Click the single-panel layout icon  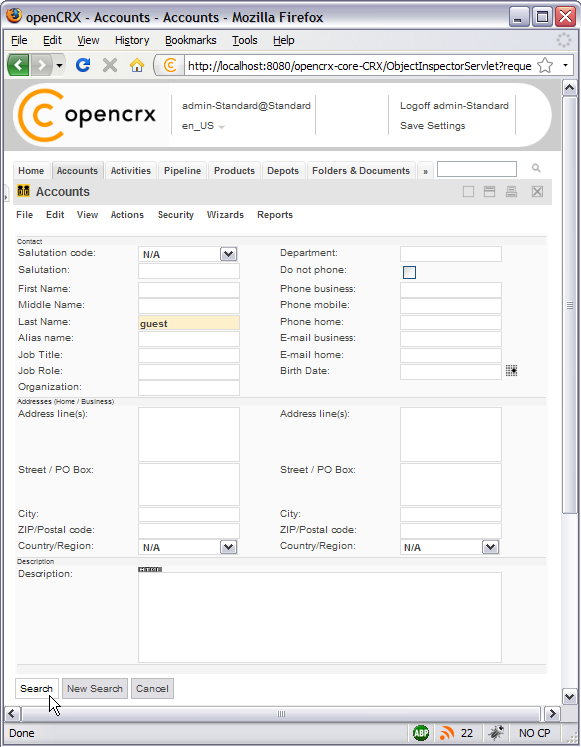[469, 192]
